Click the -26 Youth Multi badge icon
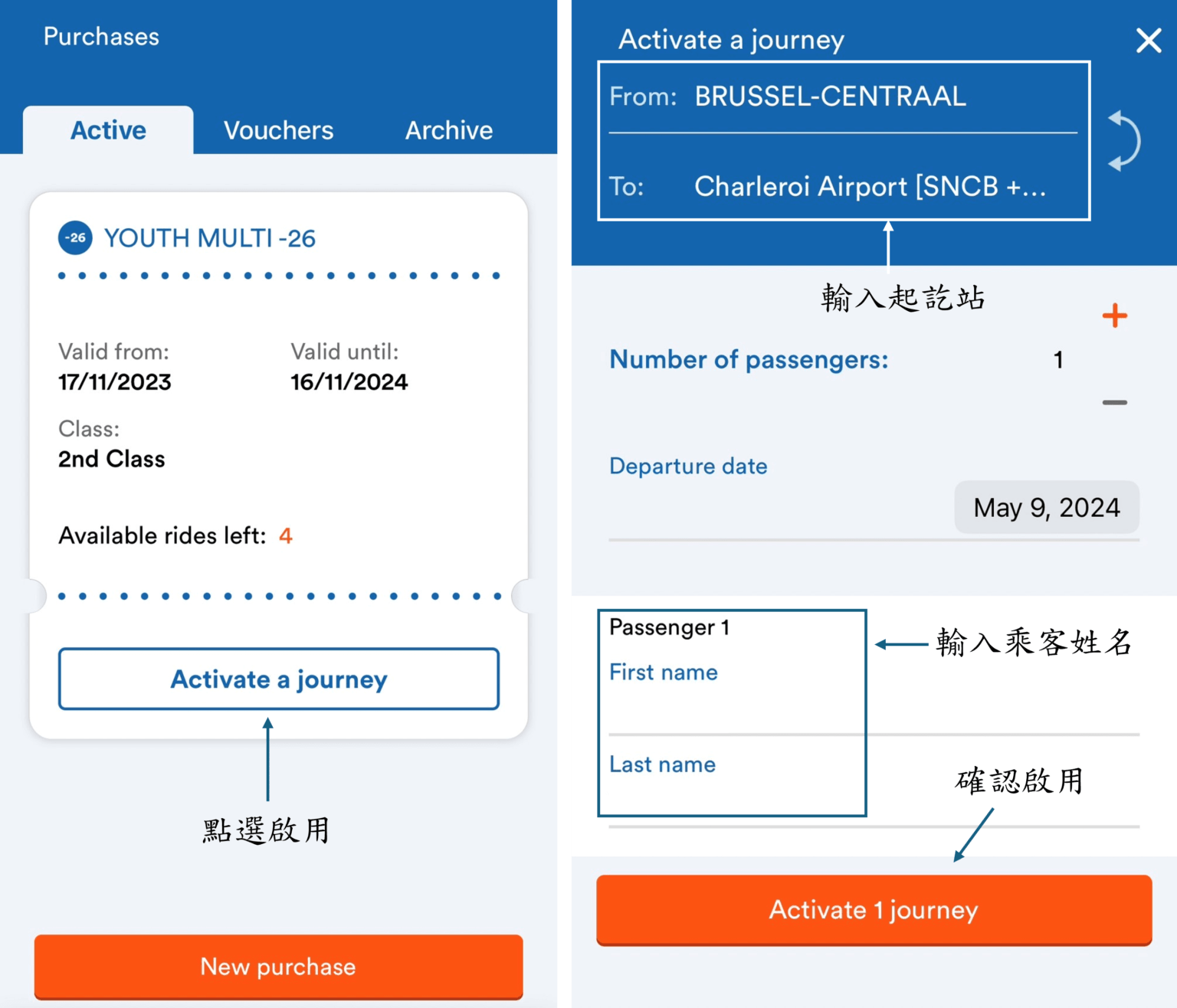The height and width of the screenshot is (1008, 1177). 74,237
